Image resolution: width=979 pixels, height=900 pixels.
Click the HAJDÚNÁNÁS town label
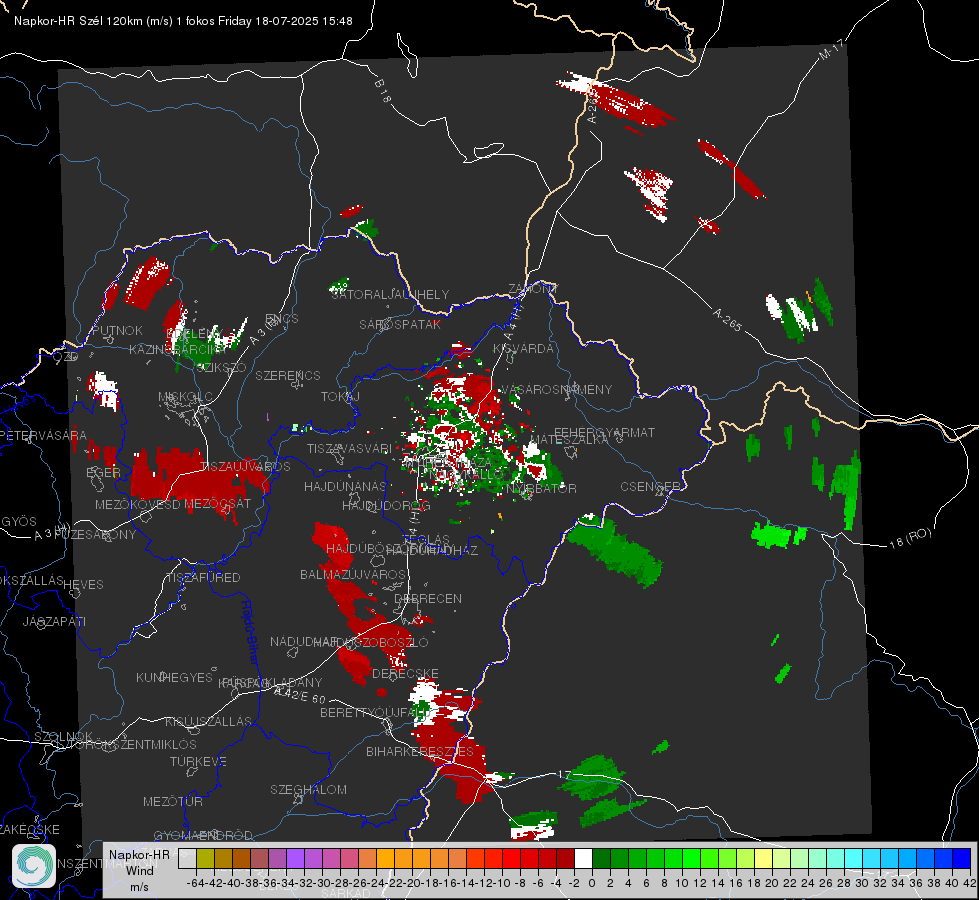pyautogui.click(x=345, y=486)
